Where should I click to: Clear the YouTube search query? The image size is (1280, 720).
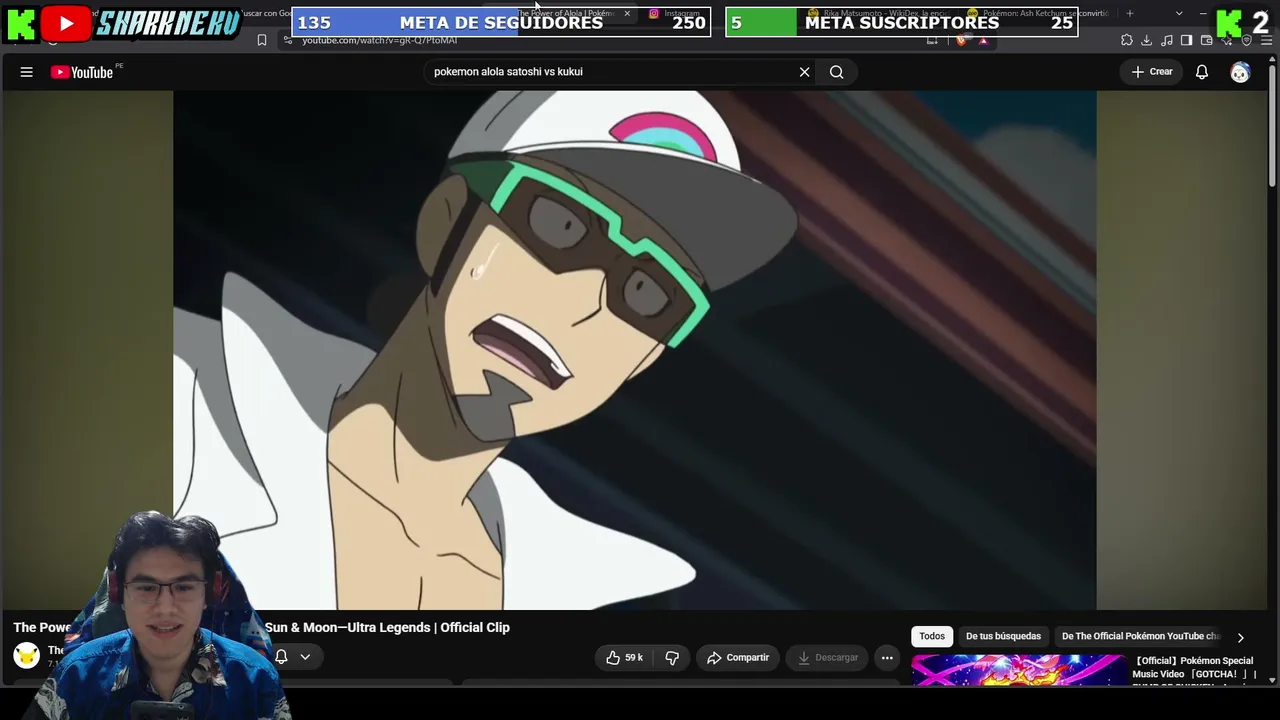tap(804, 72)
